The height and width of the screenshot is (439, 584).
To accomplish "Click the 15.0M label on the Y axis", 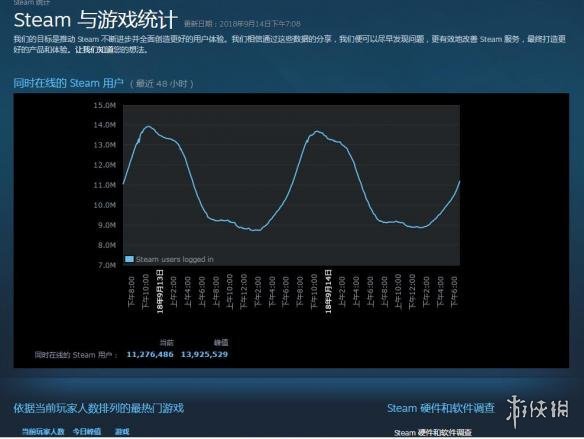I will point(105,105).
